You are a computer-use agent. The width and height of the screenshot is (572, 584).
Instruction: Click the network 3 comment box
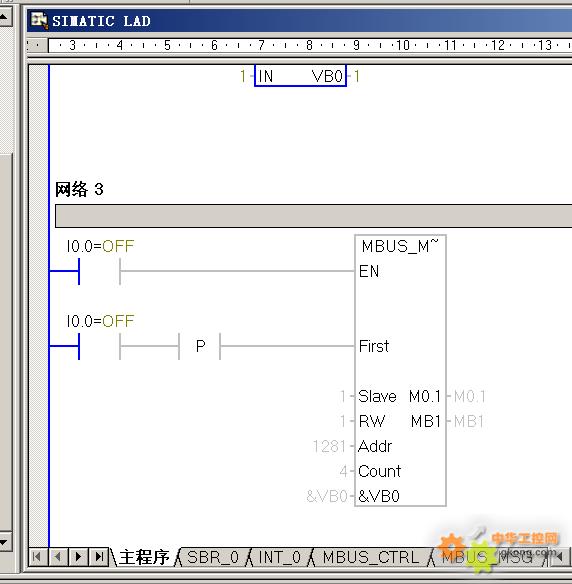click(x=313, y=216)
